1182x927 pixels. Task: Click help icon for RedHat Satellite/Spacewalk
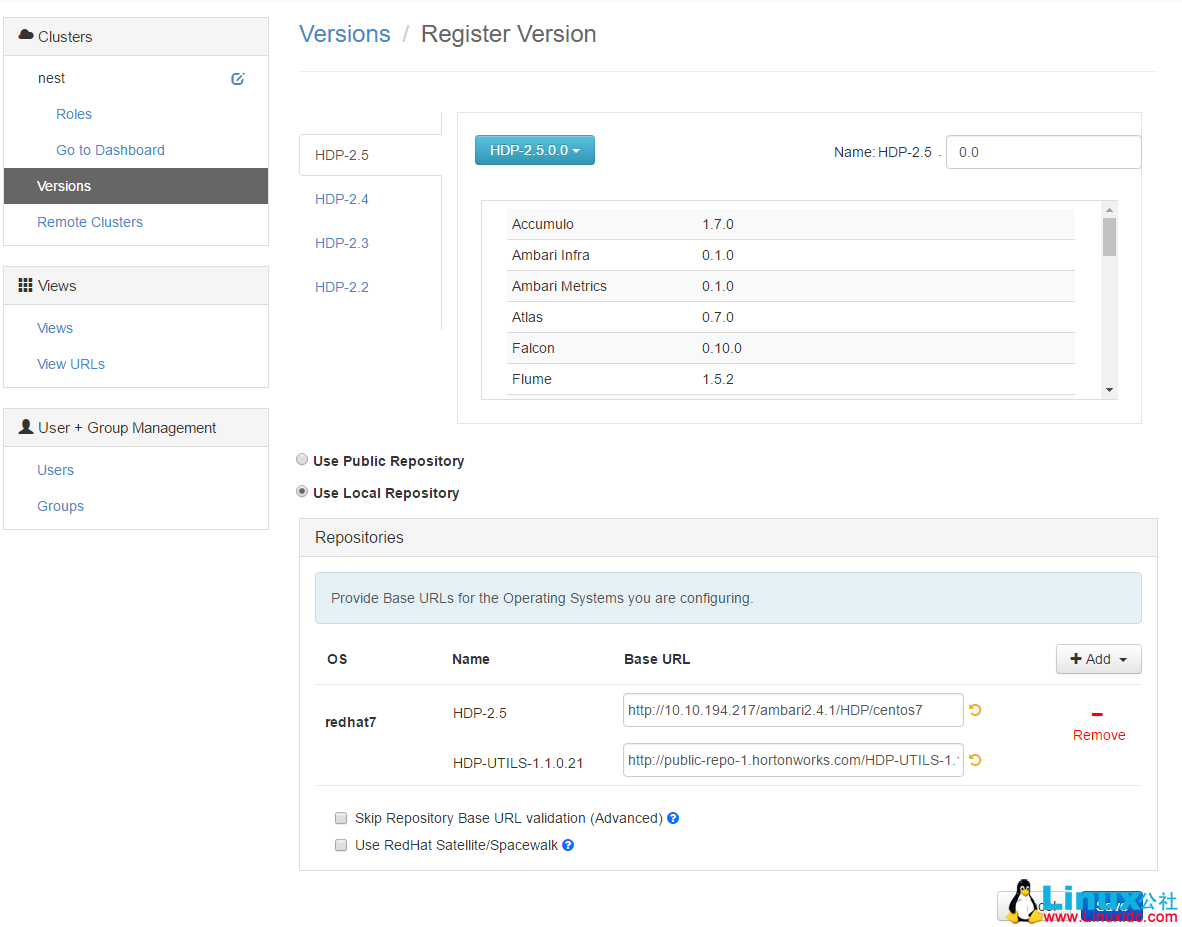click(x=568, y=845)
